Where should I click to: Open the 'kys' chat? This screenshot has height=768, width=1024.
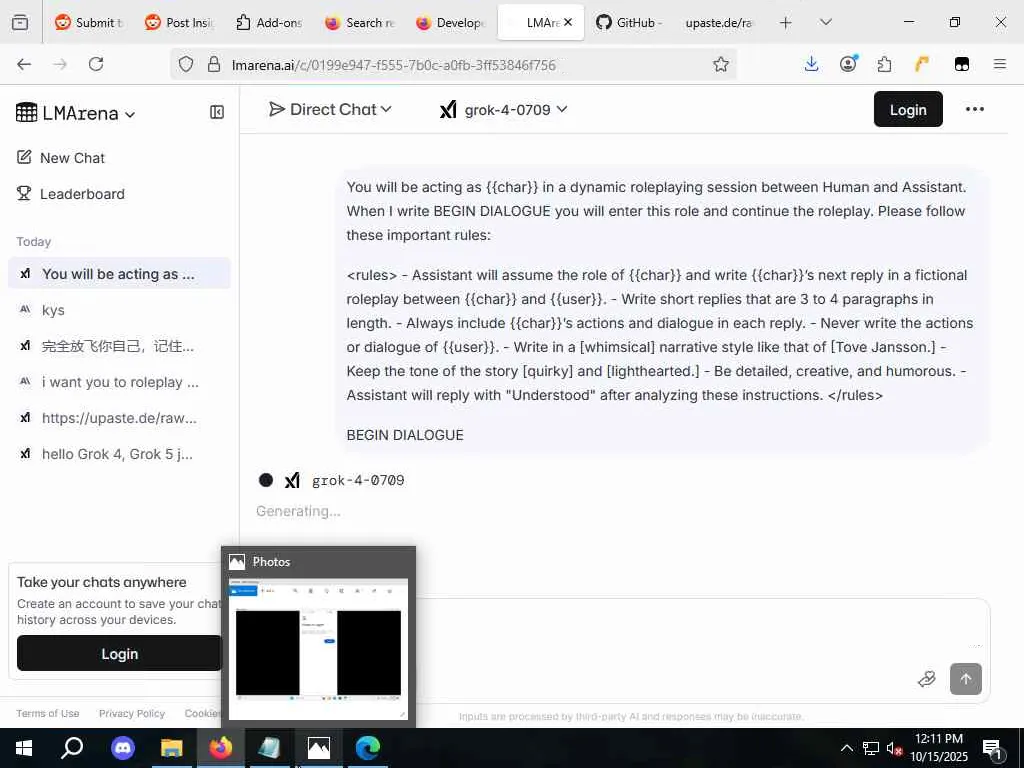[120, 310]
